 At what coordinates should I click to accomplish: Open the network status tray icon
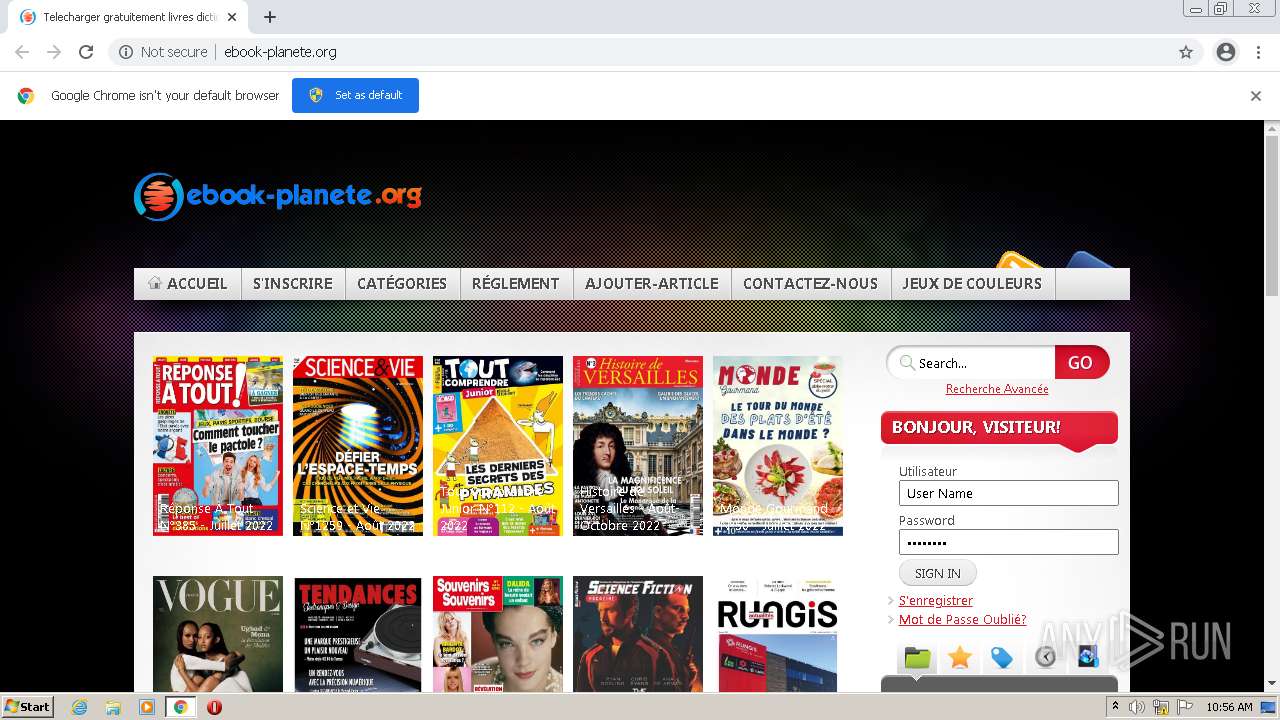click(1161, 707)
